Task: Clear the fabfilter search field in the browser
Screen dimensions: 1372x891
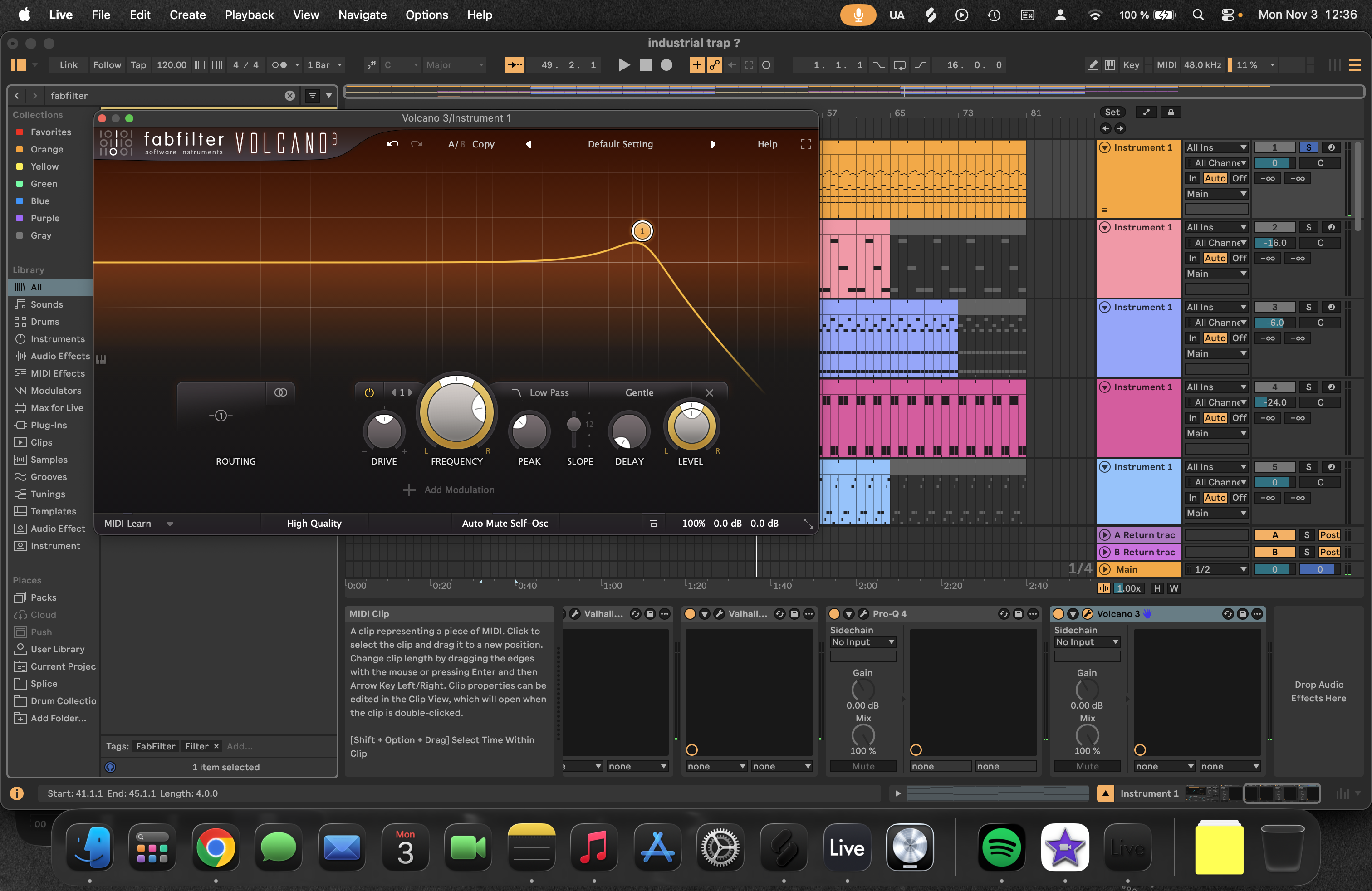Action: (289, 95)
